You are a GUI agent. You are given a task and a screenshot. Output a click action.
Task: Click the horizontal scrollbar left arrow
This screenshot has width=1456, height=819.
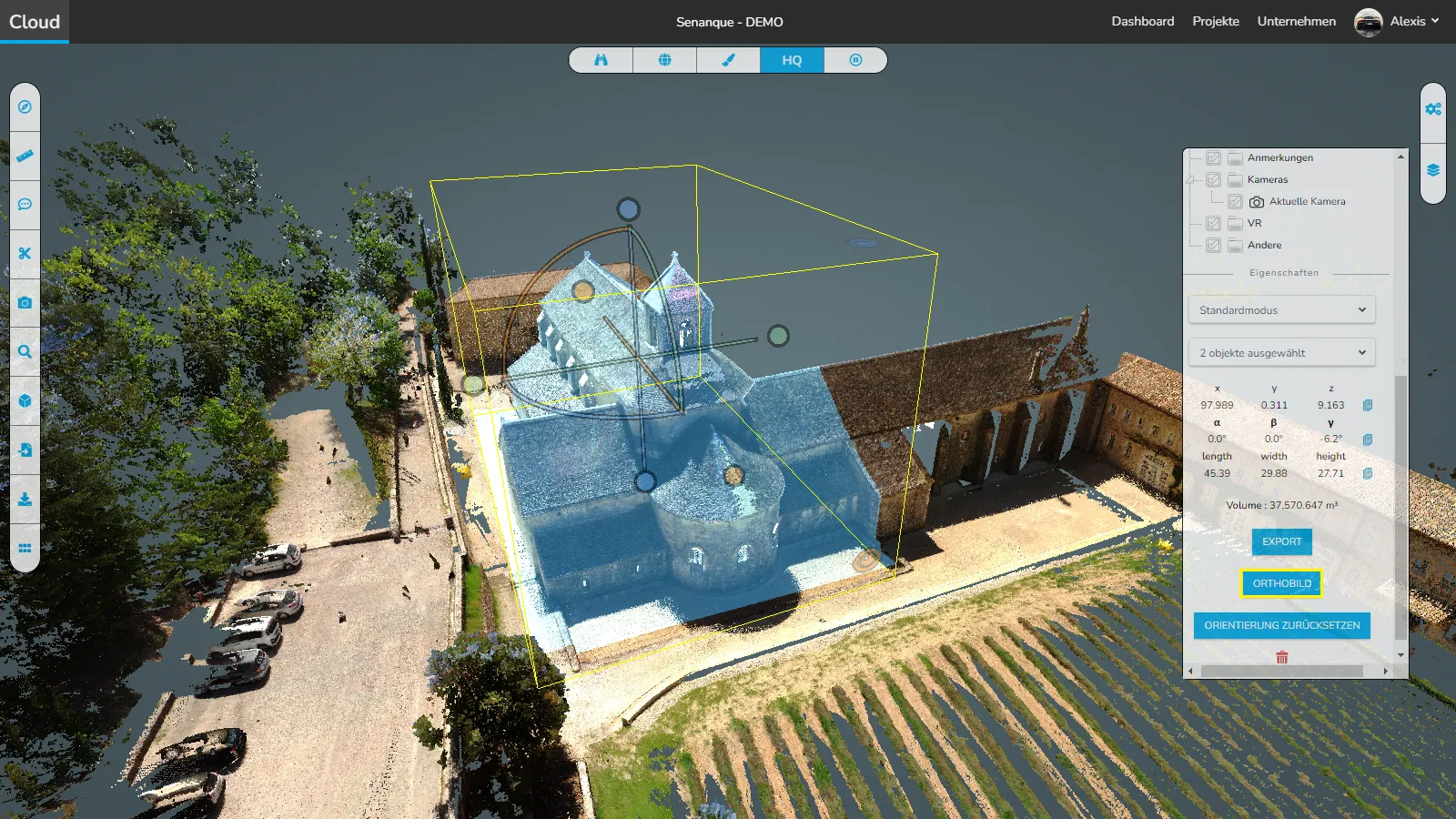pyautogui.click(x=1190, y=672)
